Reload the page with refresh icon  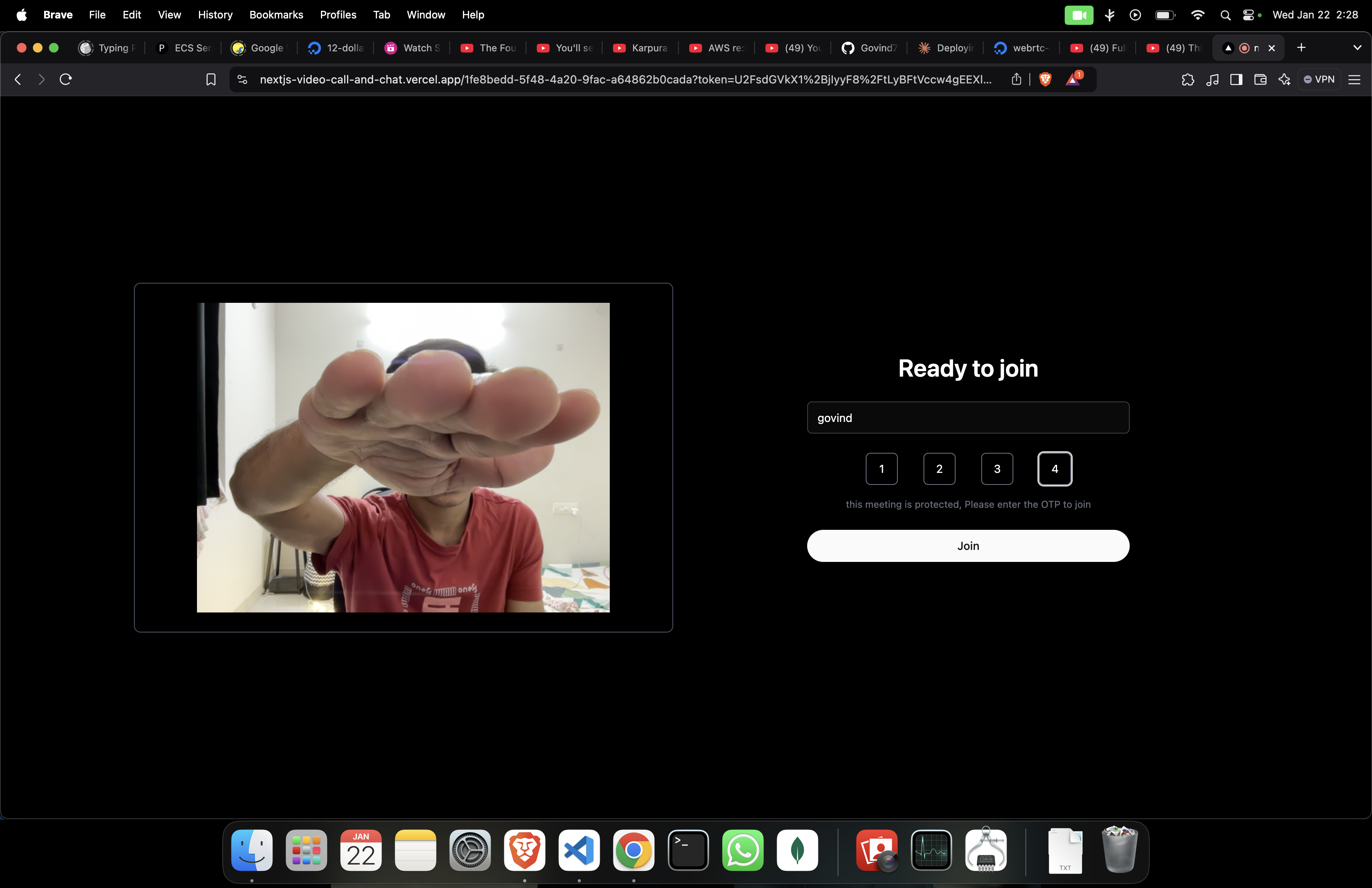click(x=66, y=79)
